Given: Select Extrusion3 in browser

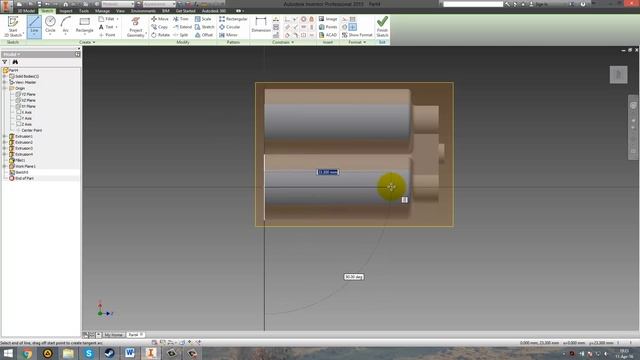Looking at the screenshot, I should [21, 148].
